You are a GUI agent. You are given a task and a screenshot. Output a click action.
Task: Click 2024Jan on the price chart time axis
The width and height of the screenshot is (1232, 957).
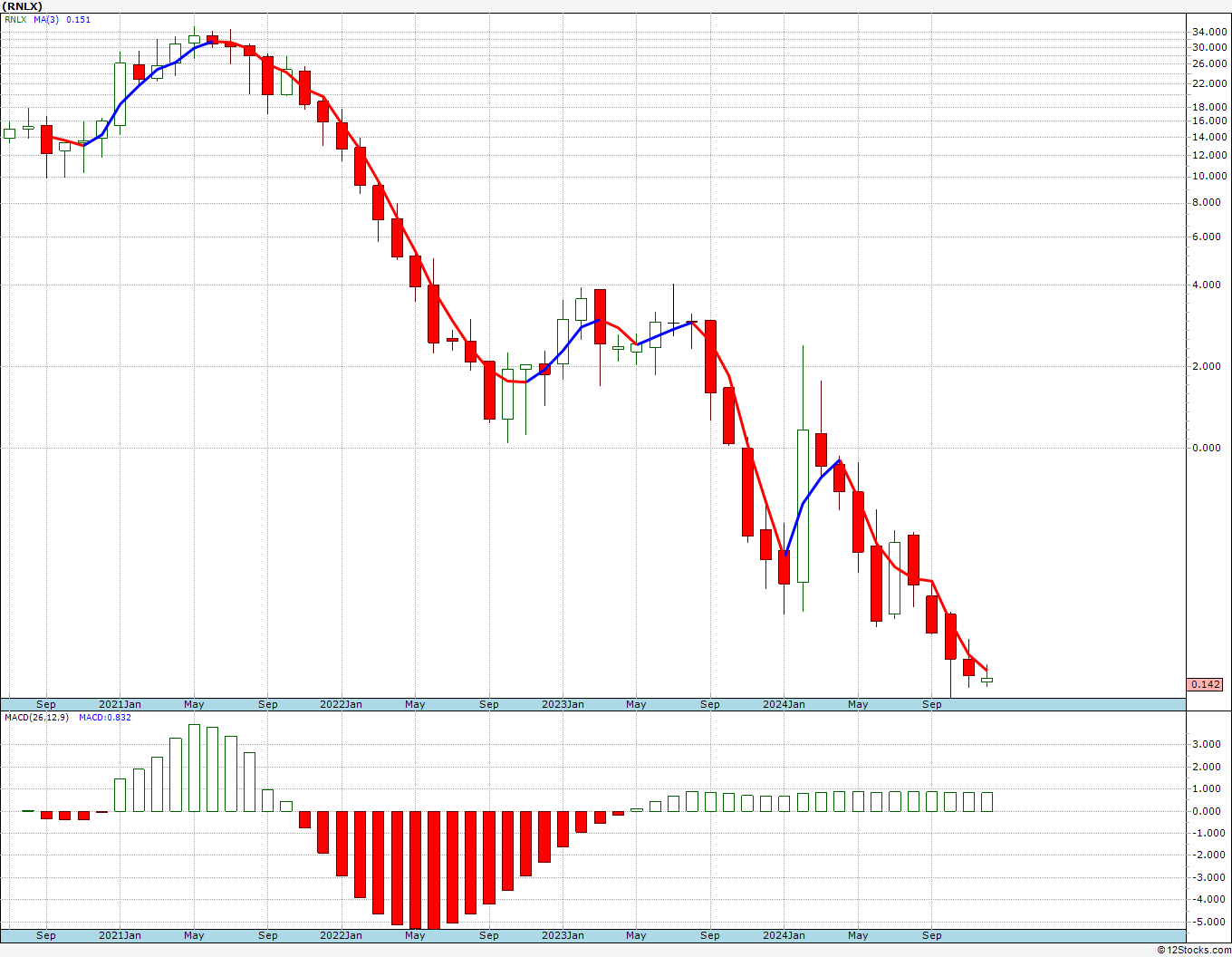784,704
